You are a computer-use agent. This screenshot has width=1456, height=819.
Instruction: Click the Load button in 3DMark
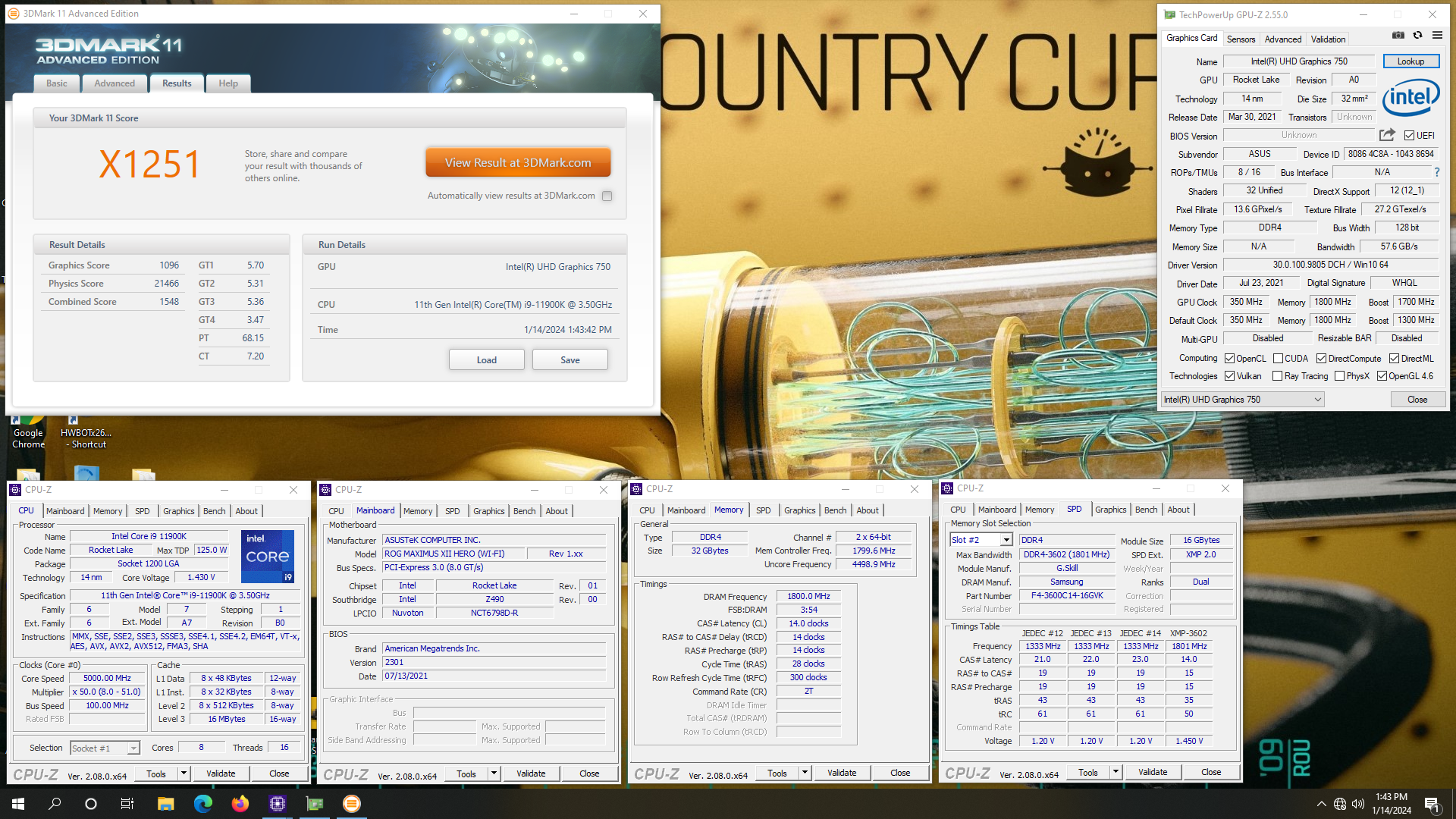coord(487,359)
